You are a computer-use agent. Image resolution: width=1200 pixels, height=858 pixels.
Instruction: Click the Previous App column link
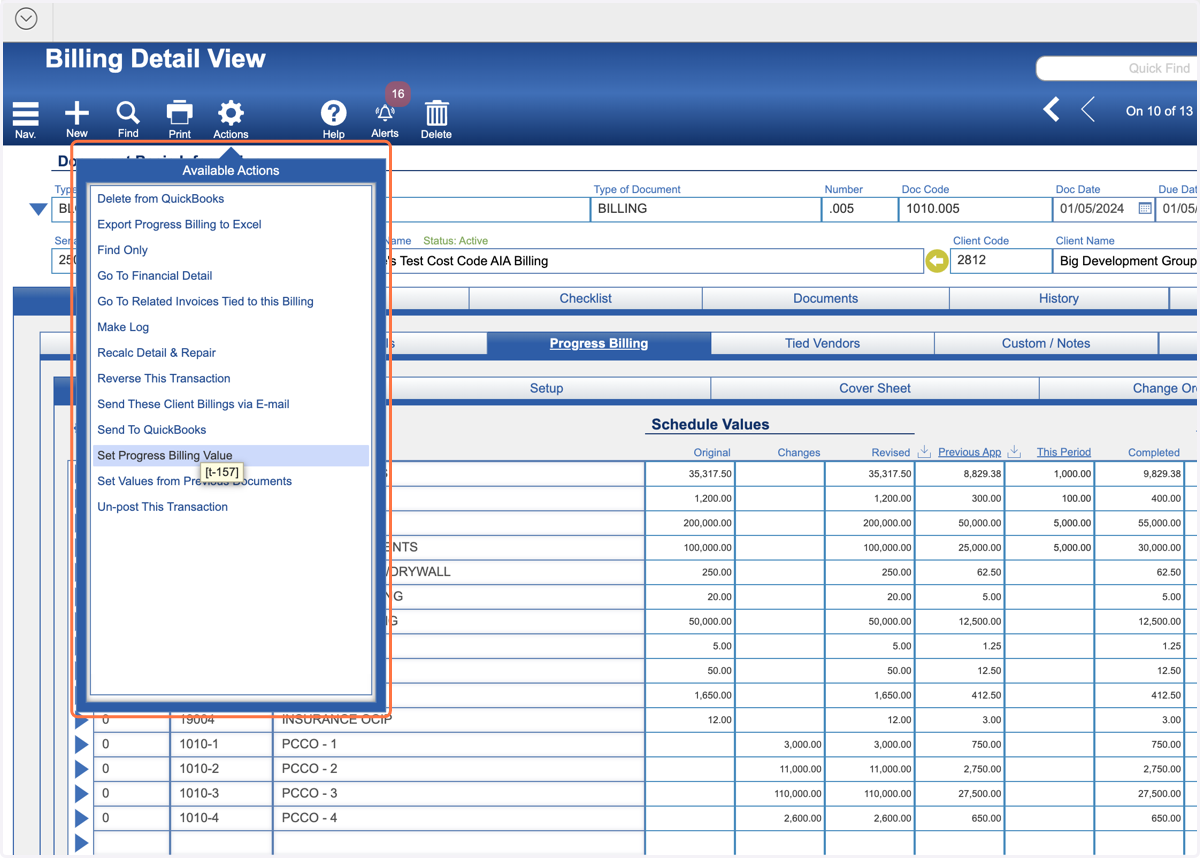[969, 452]
